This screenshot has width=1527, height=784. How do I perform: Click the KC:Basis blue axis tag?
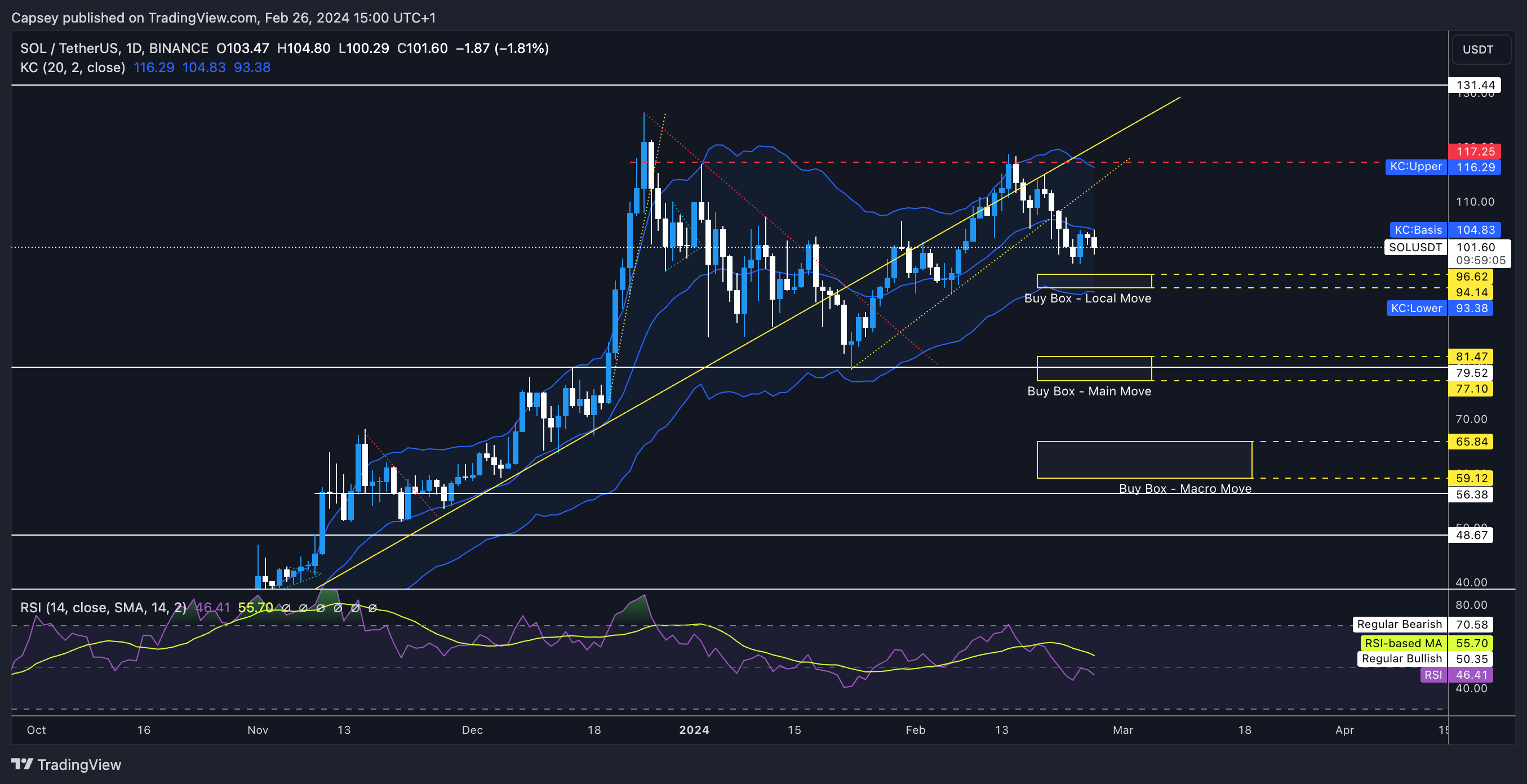click(1417, 230)
